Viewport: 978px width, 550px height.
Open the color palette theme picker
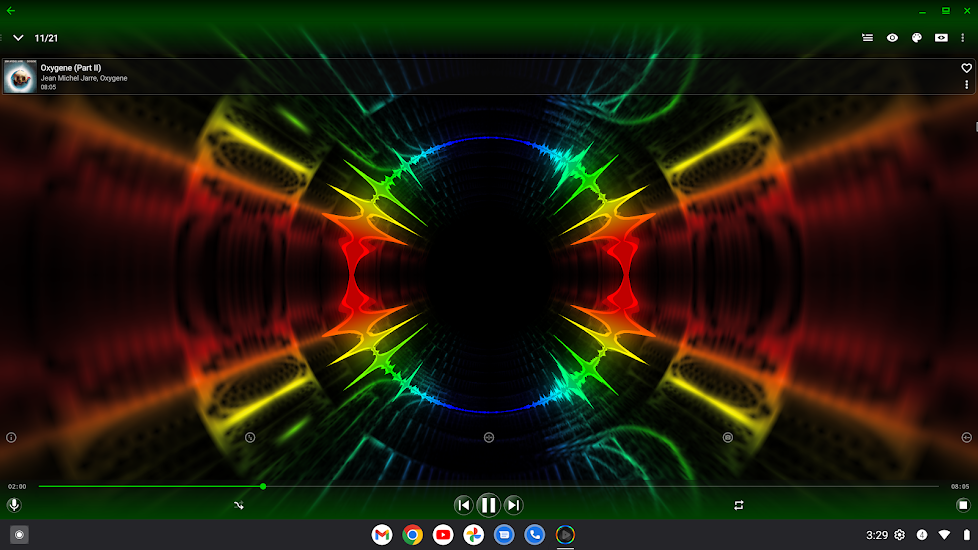[x=916, y=38]
